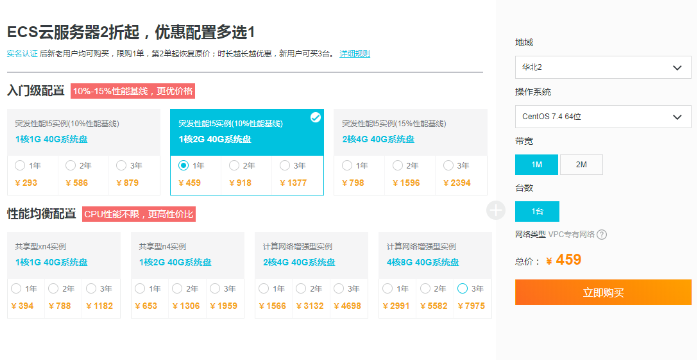This screenshot has height=360, width=697.
Task: Pick 1年 option priced ¥2991
Action: point(388,289)
